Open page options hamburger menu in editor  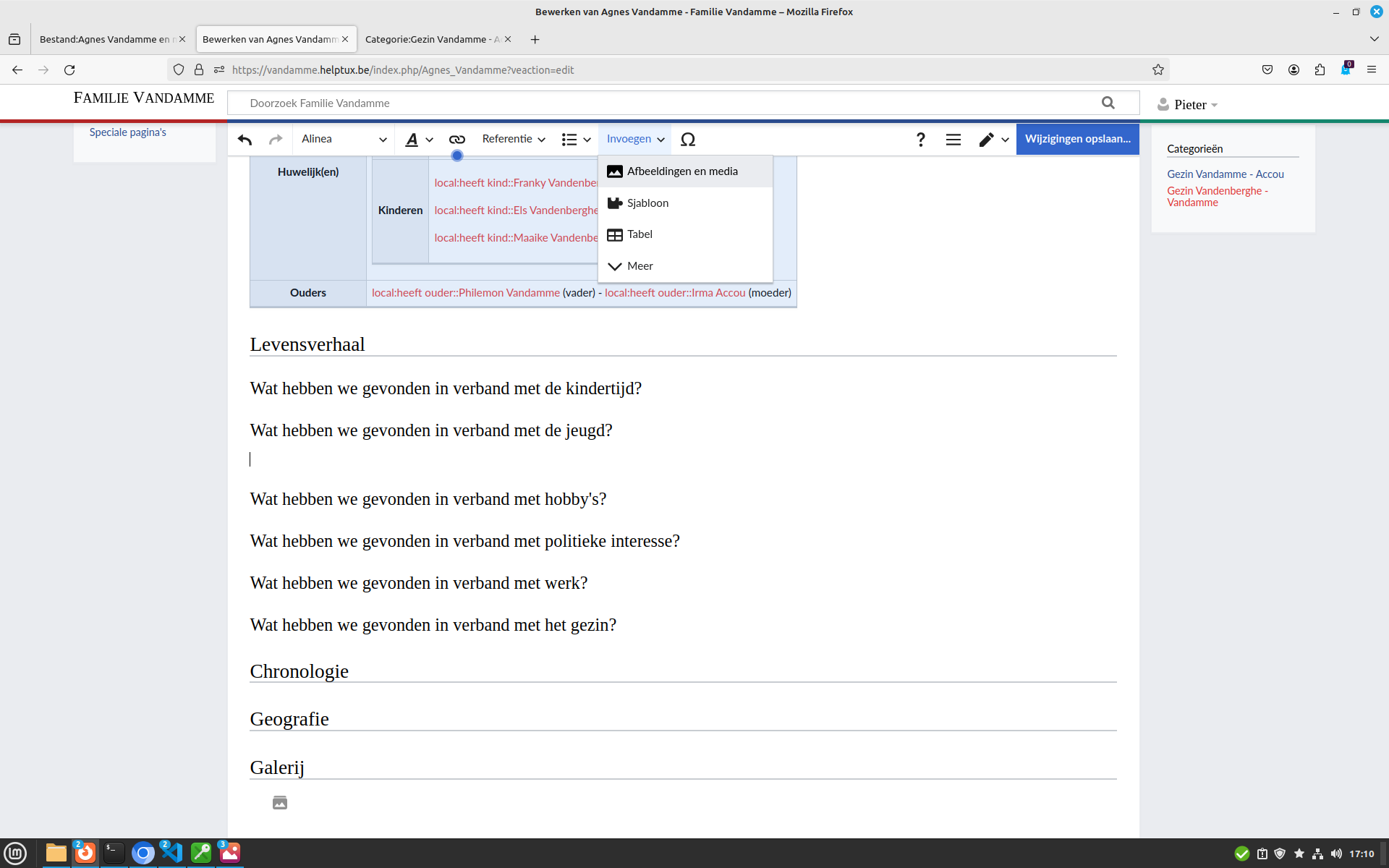pyautogui.click(x=953, y=140)
